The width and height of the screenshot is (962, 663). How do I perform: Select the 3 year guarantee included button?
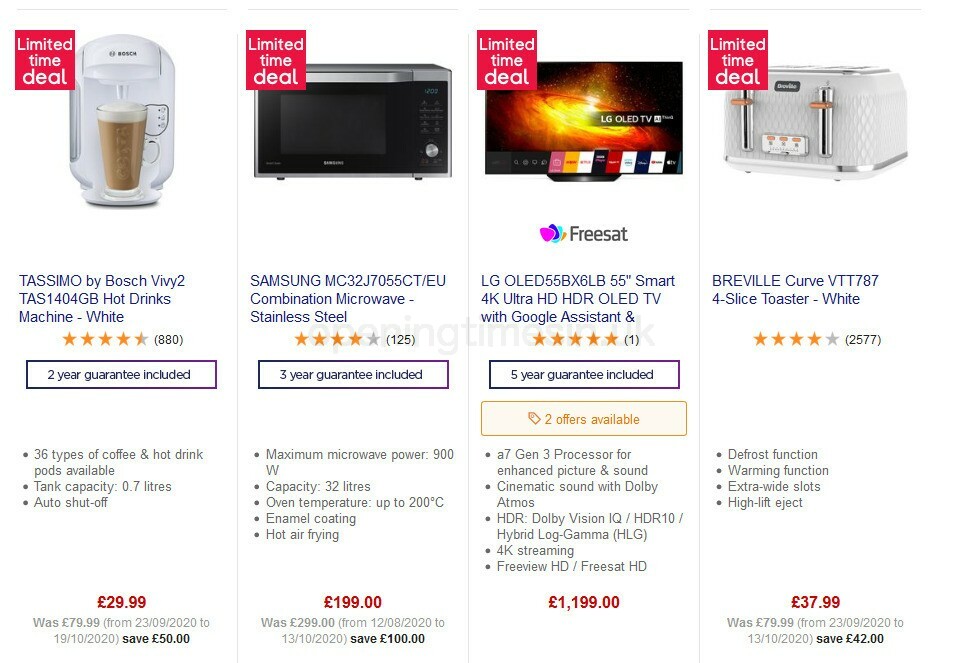[352, 374]
